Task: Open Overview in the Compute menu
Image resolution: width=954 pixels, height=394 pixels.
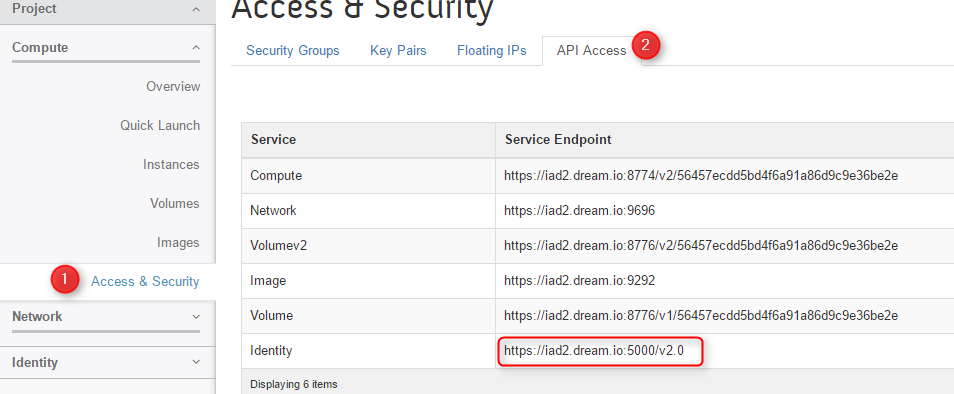Action: click(173, 86)
